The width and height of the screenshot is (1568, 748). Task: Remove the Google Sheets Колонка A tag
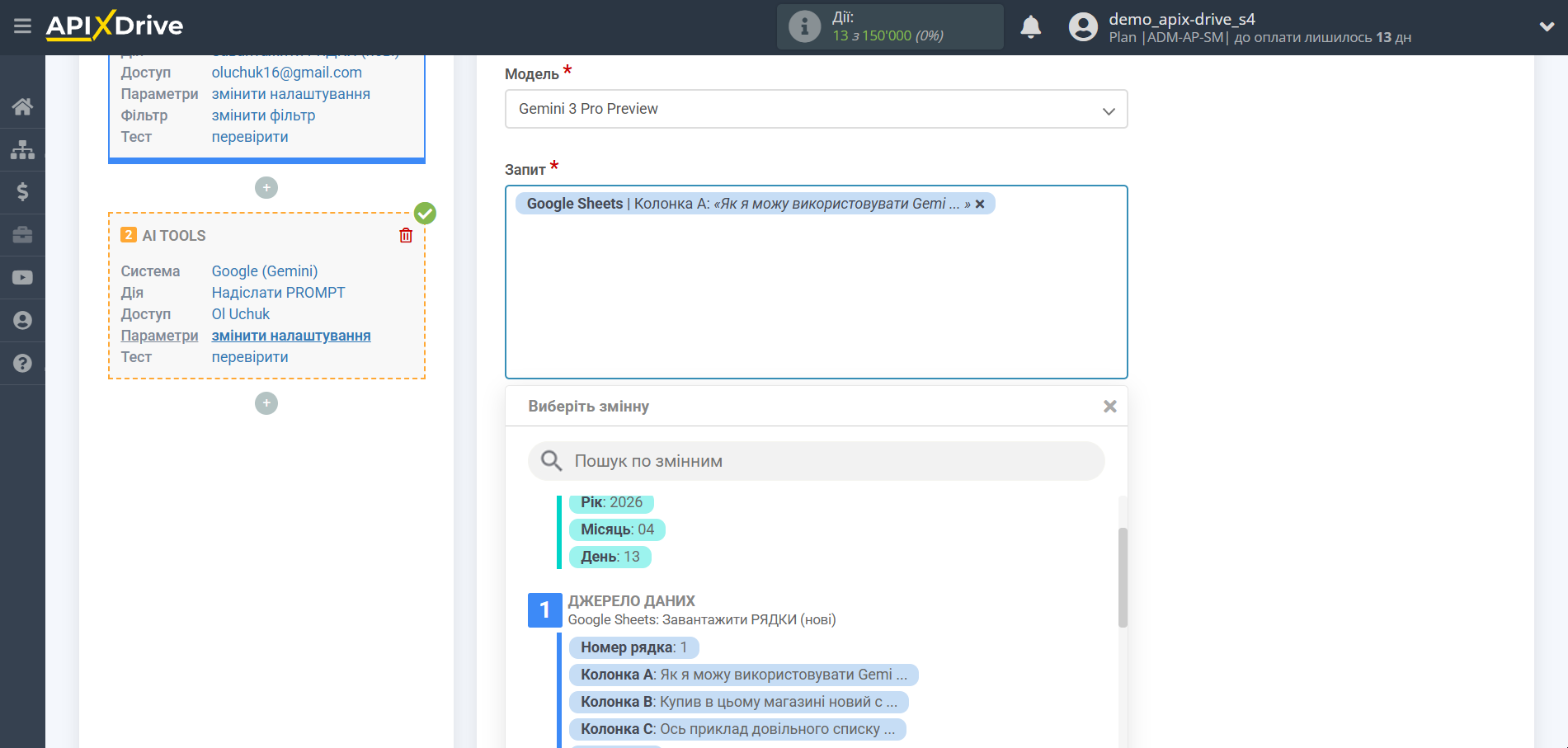click(980, 205)
